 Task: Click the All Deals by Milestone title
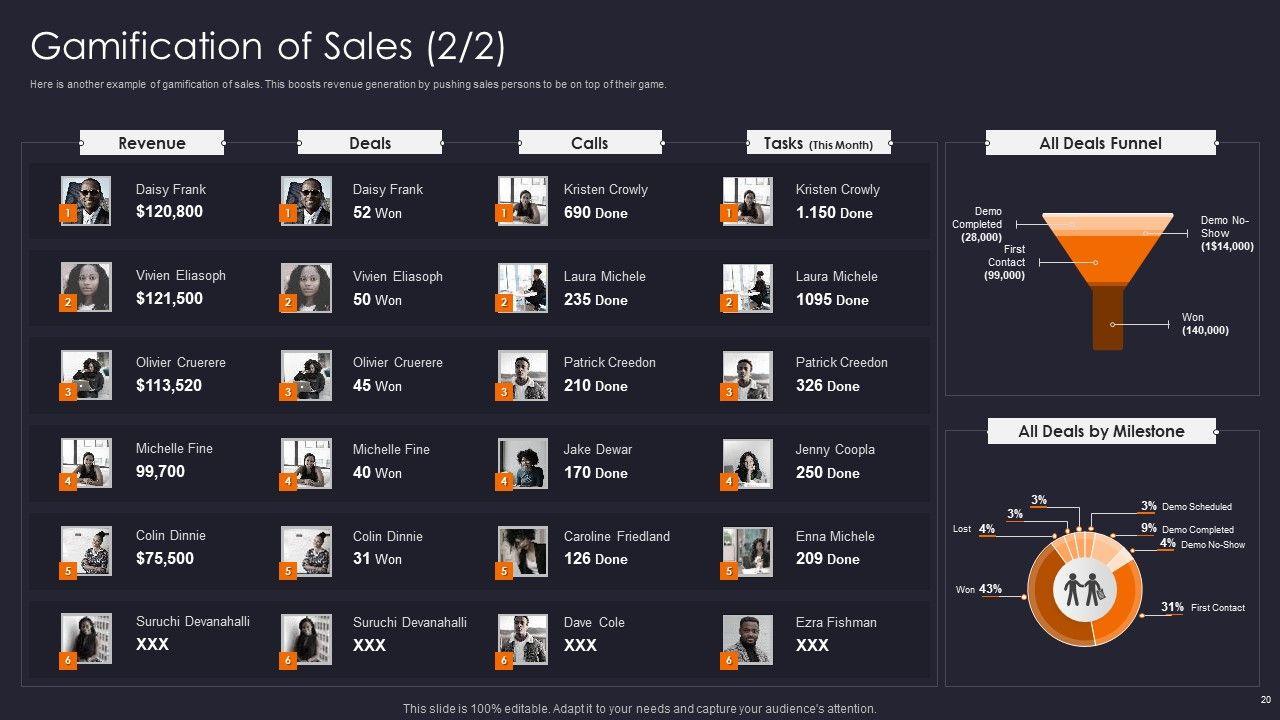1101,431
